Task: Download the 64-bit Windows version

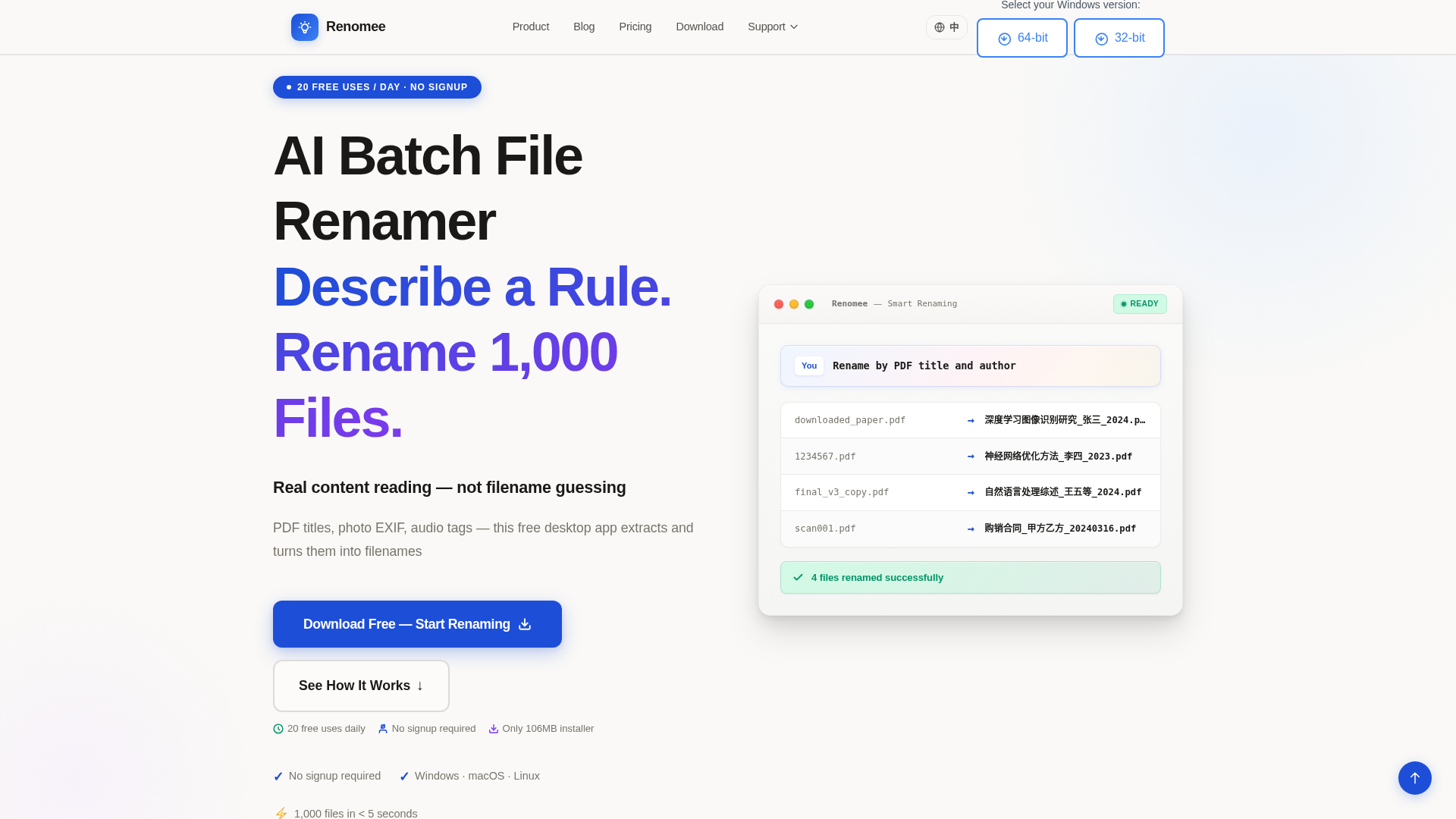Action: click(1022, 38)
